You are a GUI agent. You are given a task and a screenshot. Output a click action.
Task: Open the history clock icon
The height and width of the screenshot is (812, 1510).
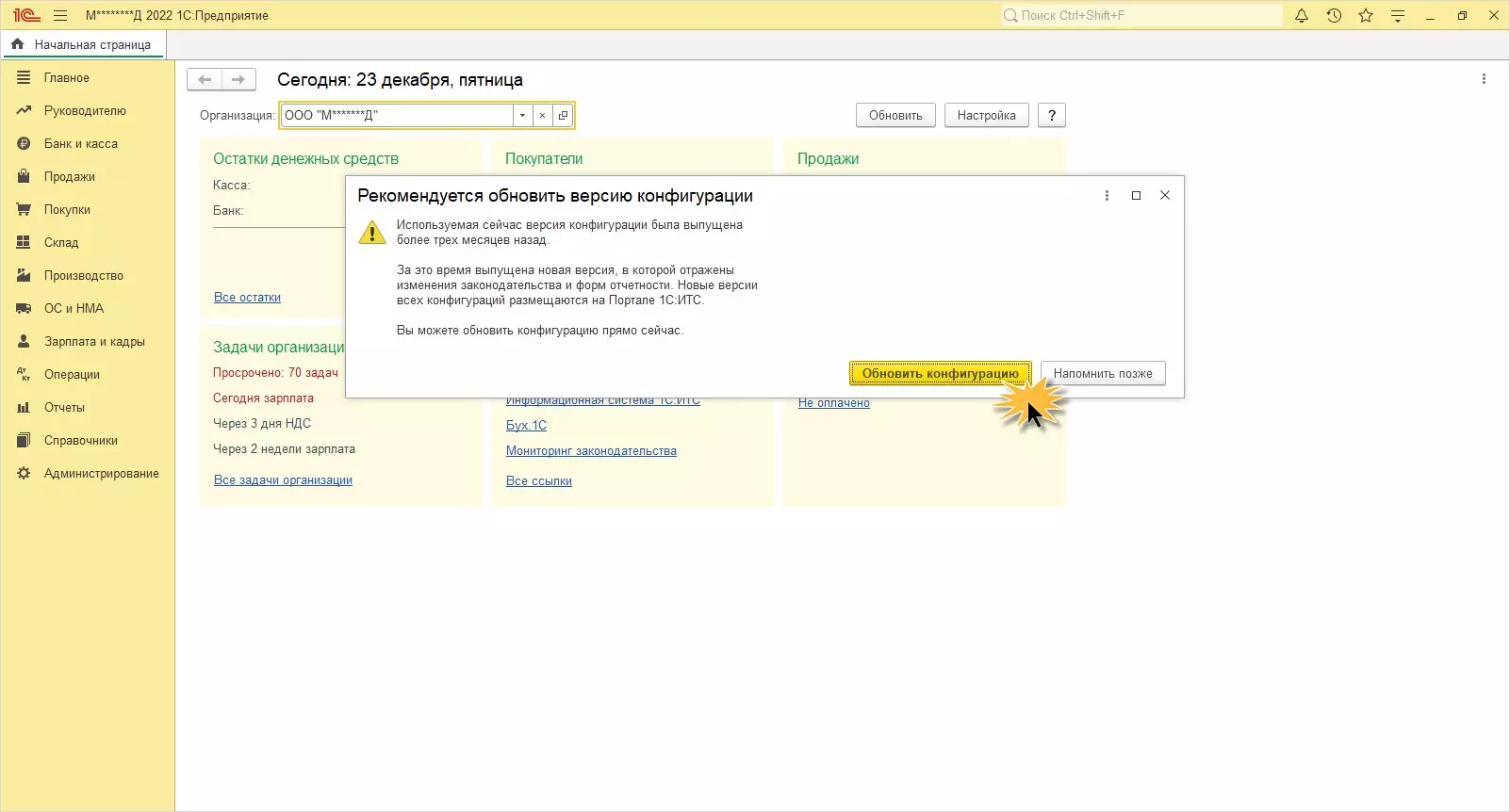coord(1334,15)
